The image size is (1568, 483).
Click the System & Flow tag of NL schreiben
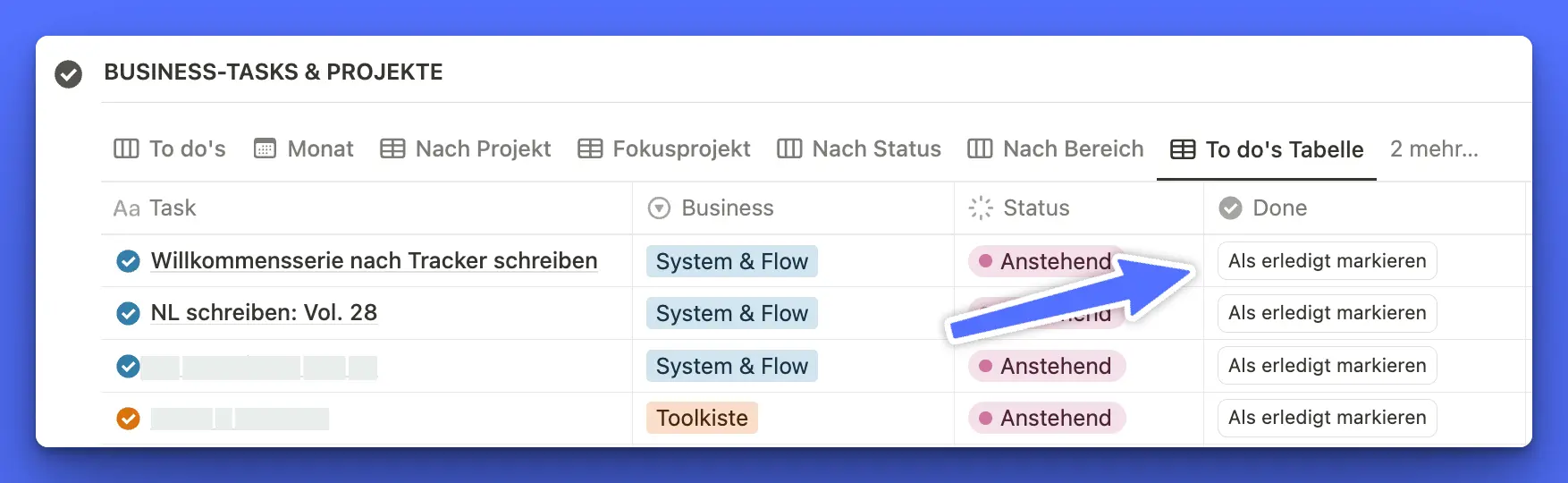(731, 314)
